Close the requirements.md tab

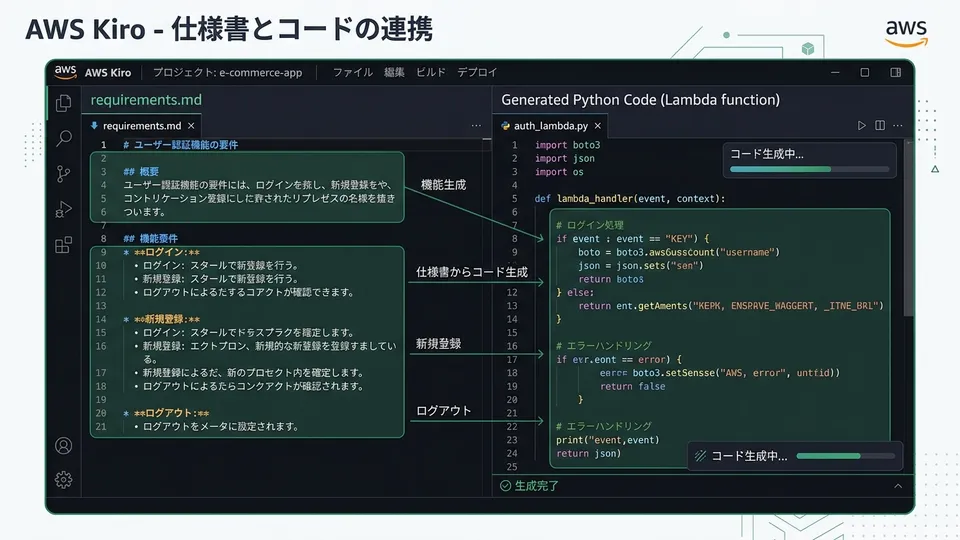point(191,126)
